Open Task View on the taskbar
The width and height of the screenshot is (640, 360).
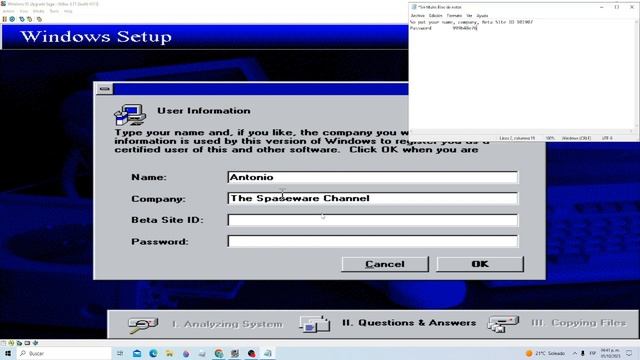click(120, 353)
